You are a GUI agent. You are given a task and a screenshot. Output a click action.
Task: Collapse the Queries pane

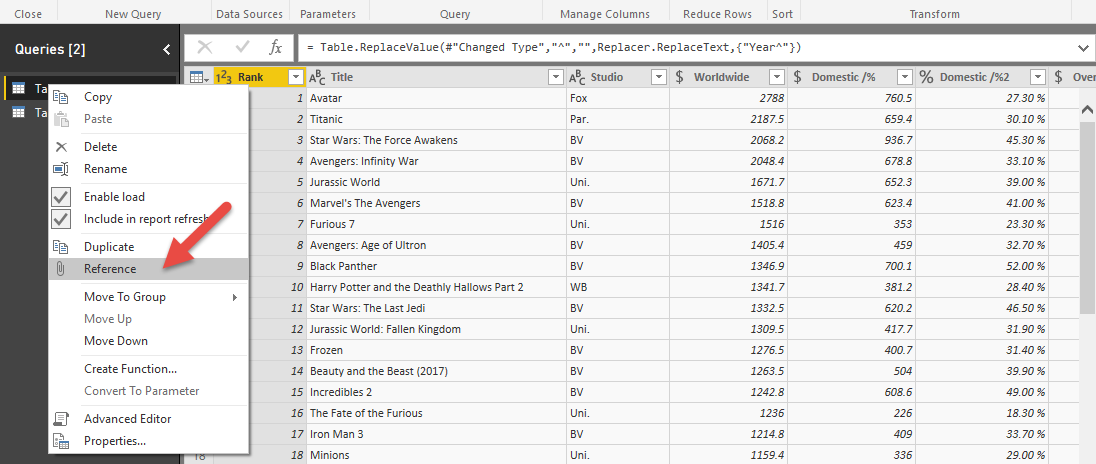click(x=166, y=49)
